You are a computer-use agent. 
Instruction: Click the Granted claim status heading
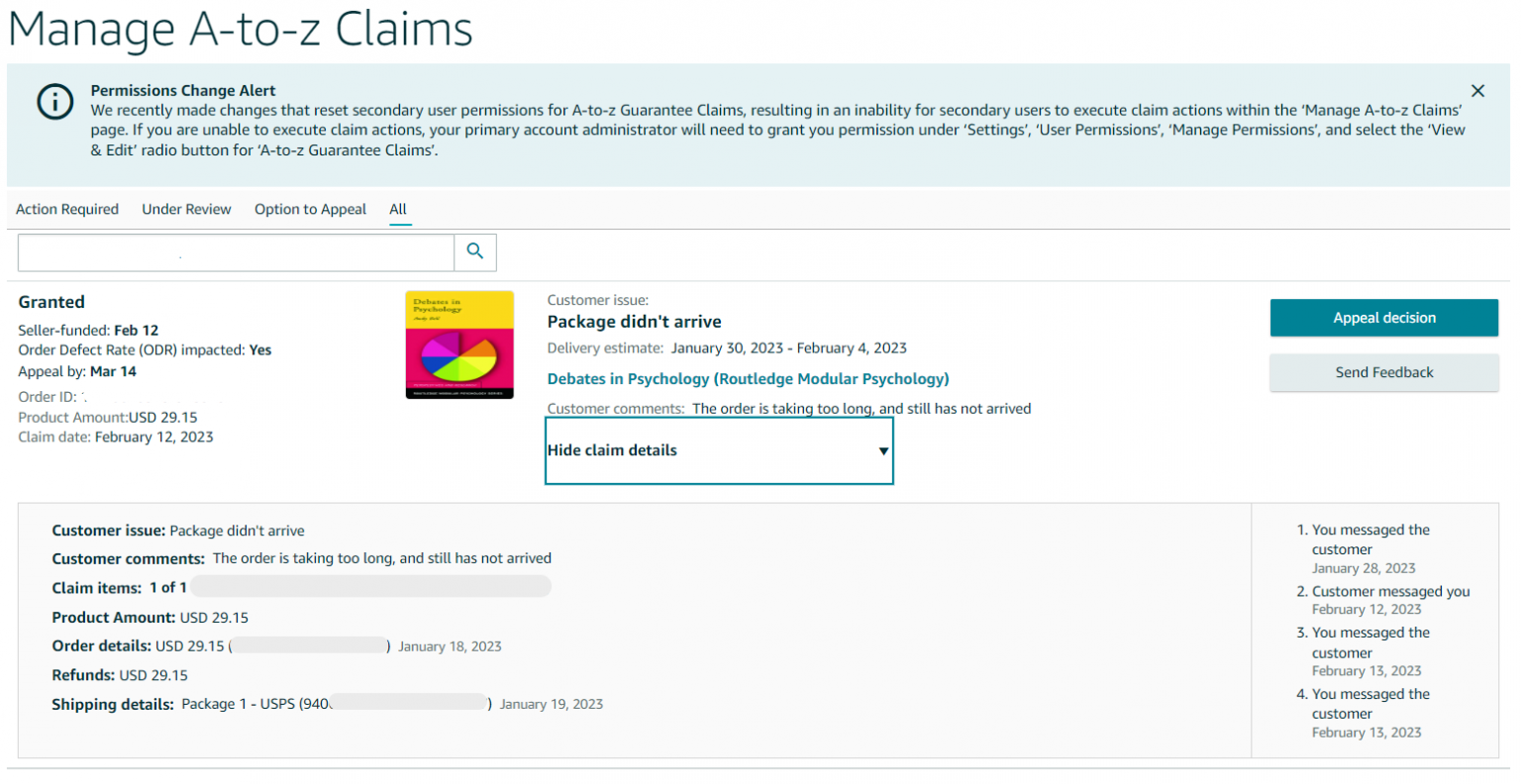click(x=51, y=303)
